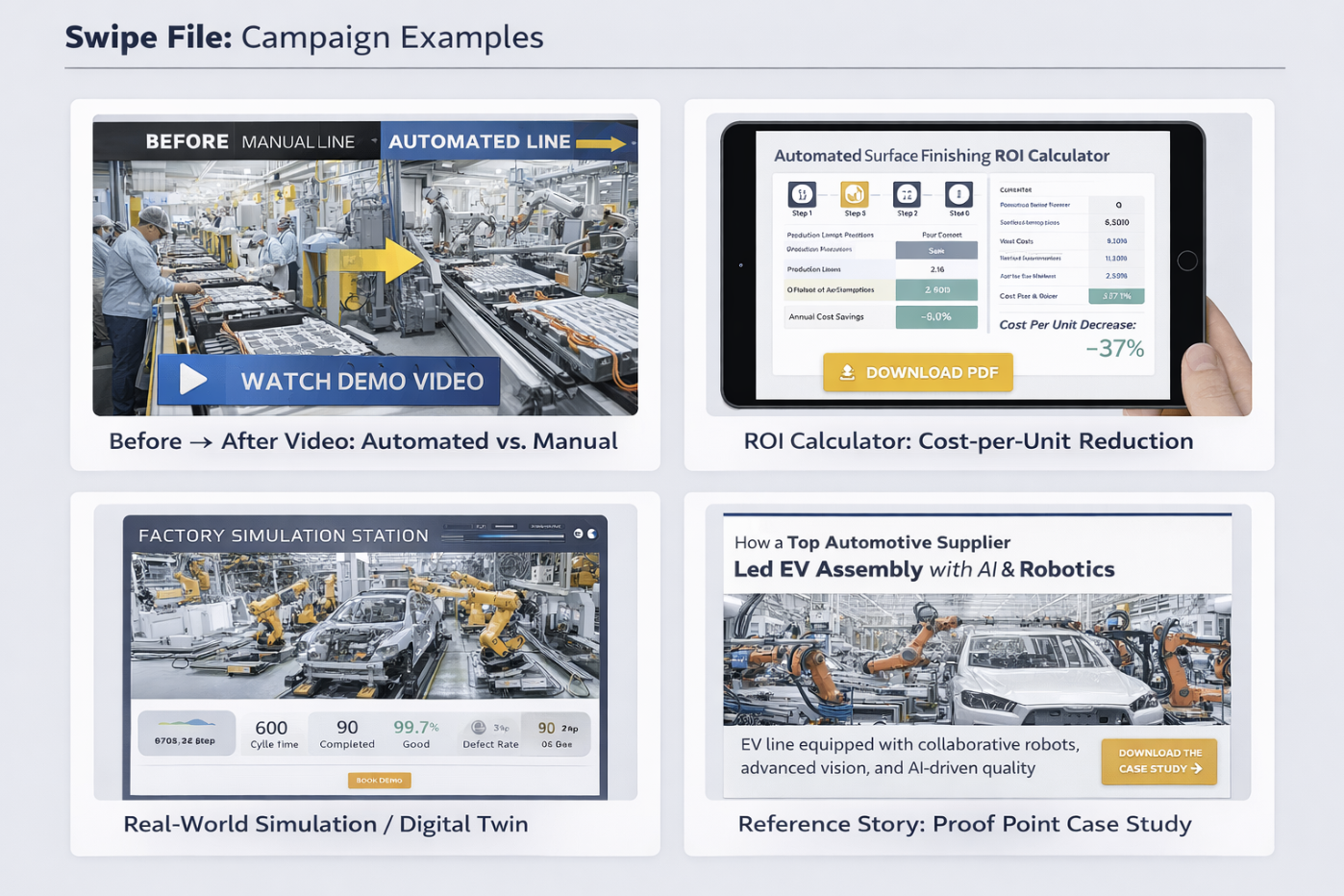Click the Book Demo button
The height and width of the screenshot is (896, 1344).
[x=379, y=780]
